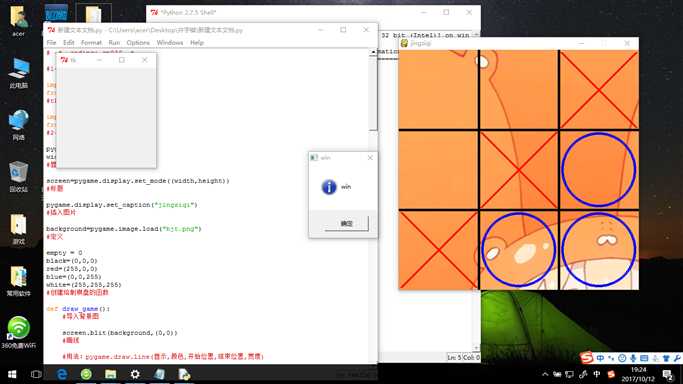The height and width of the screenshot is (384, 683).
Task: Select the empty top-middle cell in jingziqi
Action: 519,89
